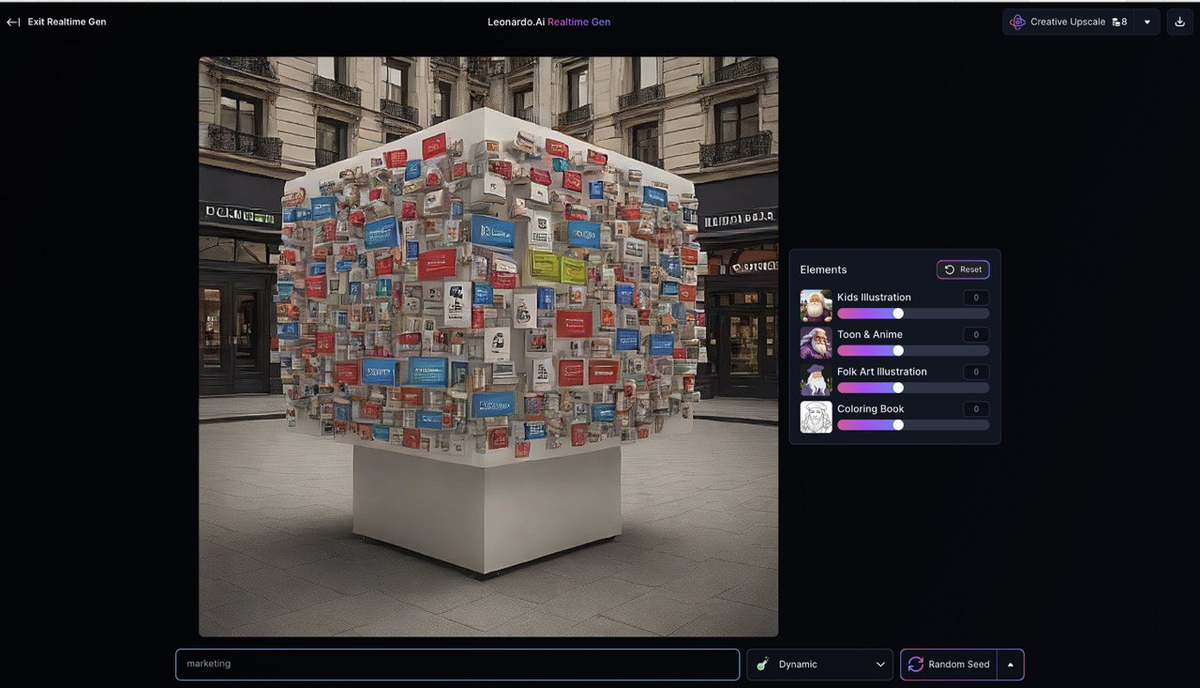Click the Dynamic style guitar icon
This screenshot has height=688, width=1200.
(763, 664)
